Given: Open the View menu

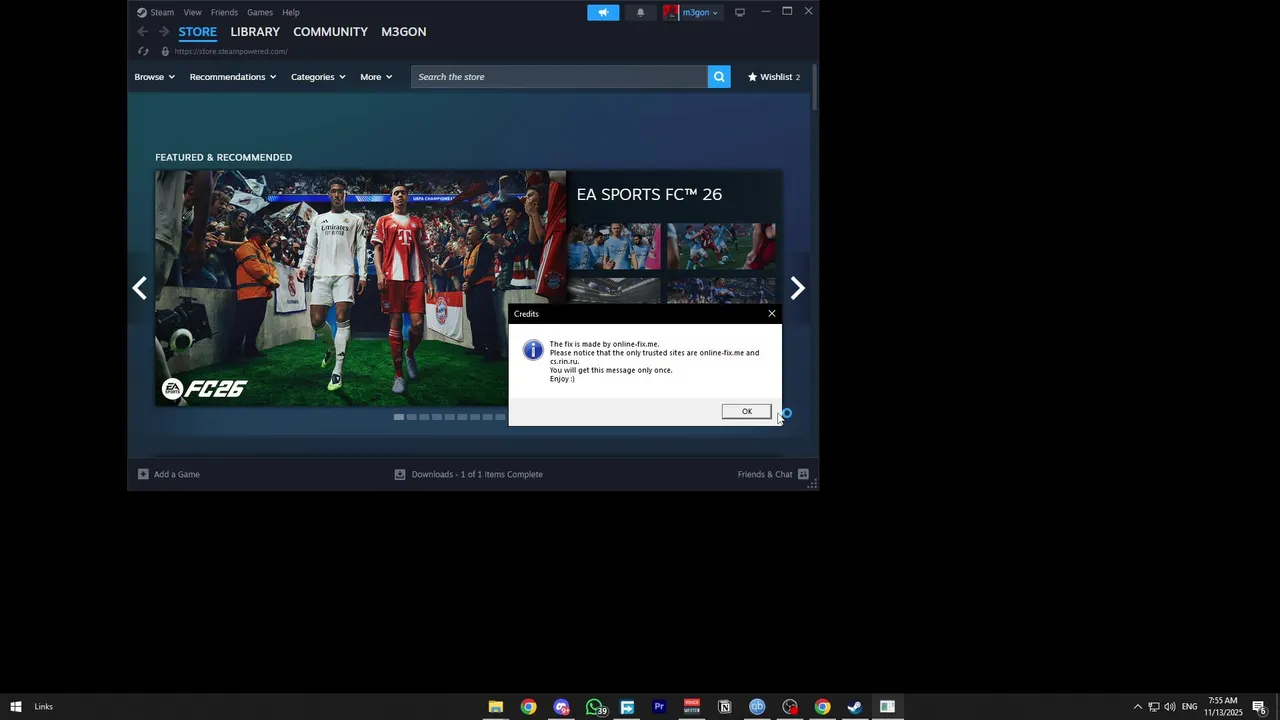Looking at the screenshot, I should click(192, 12).
